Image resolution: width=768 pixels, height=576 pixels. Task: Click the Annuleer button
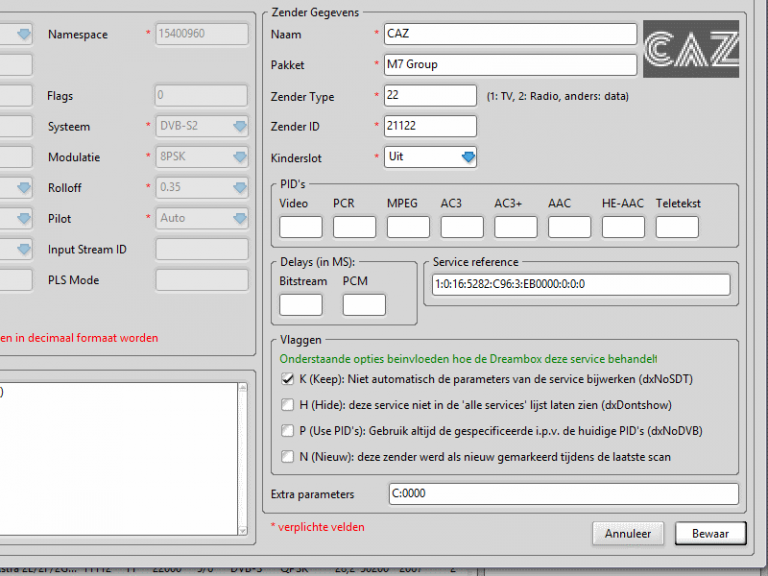tap(627, 534)
